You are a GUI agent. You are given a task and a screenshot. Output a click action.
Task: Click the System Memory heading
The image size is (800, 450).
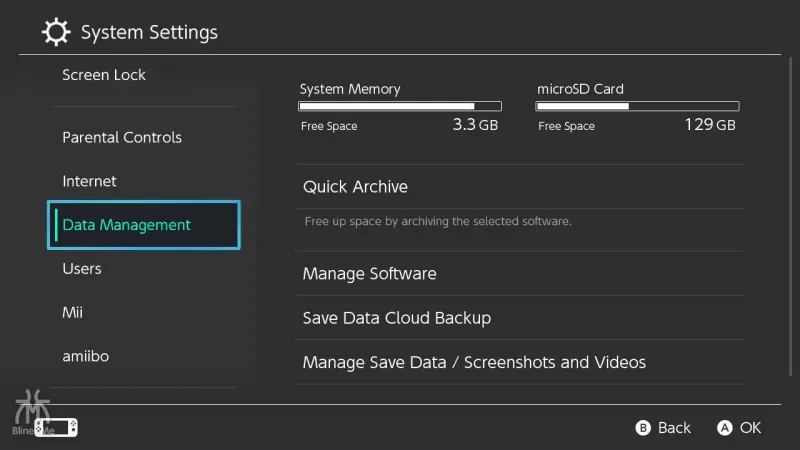coord(350,89)
